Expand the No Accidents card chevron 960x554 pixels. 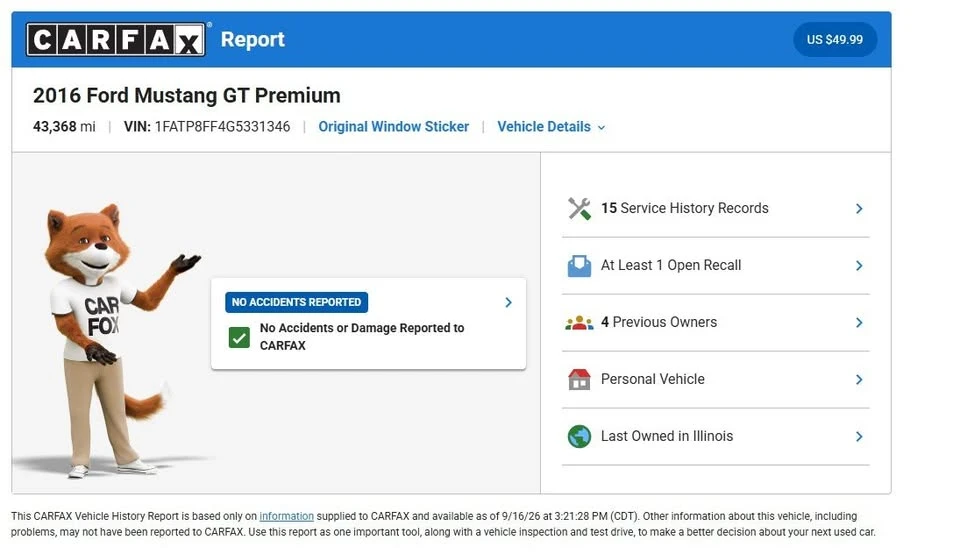pos(508,302)
